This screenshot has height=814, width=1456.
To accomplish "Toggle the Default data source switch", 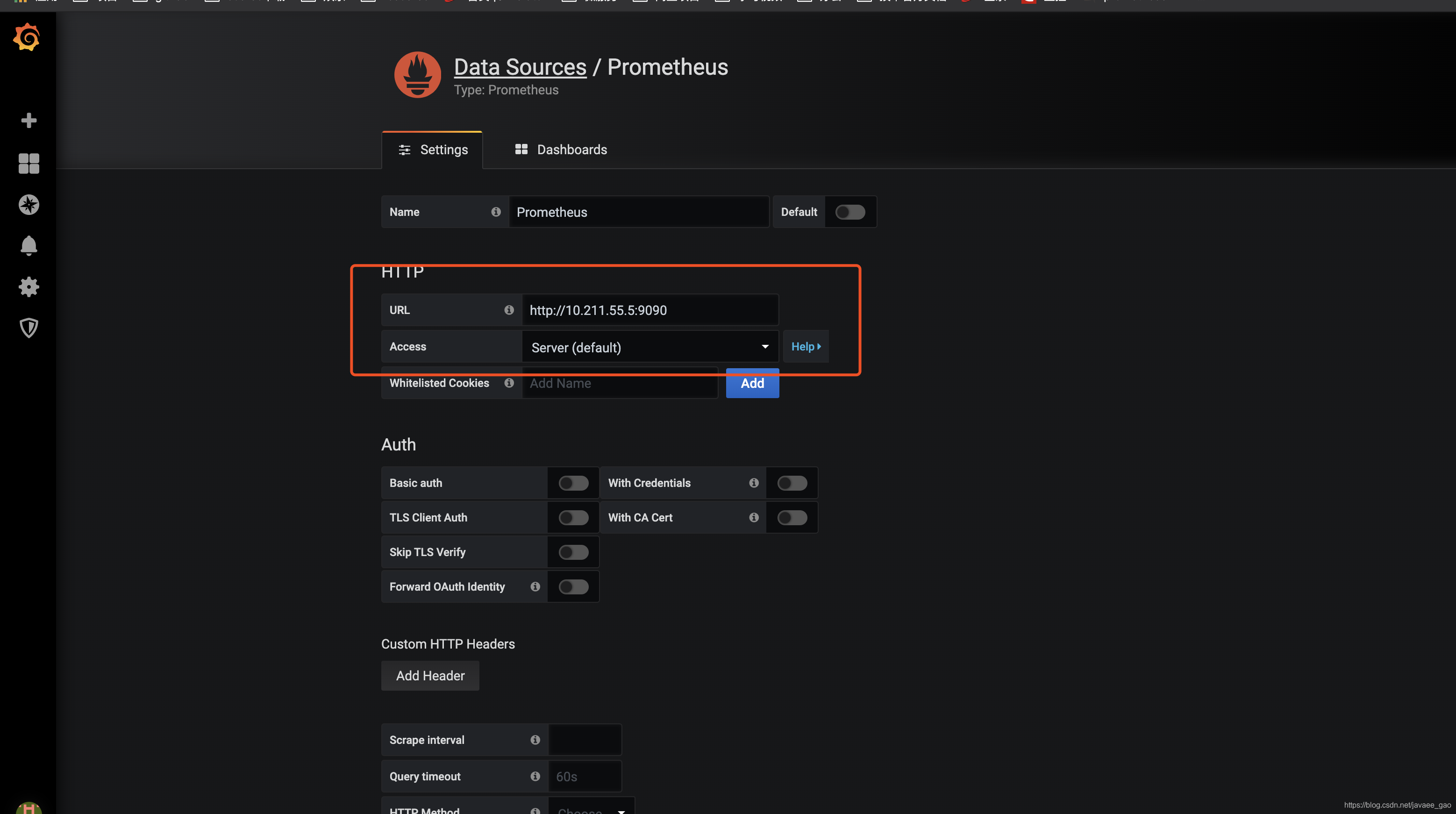I will (850, 212).
